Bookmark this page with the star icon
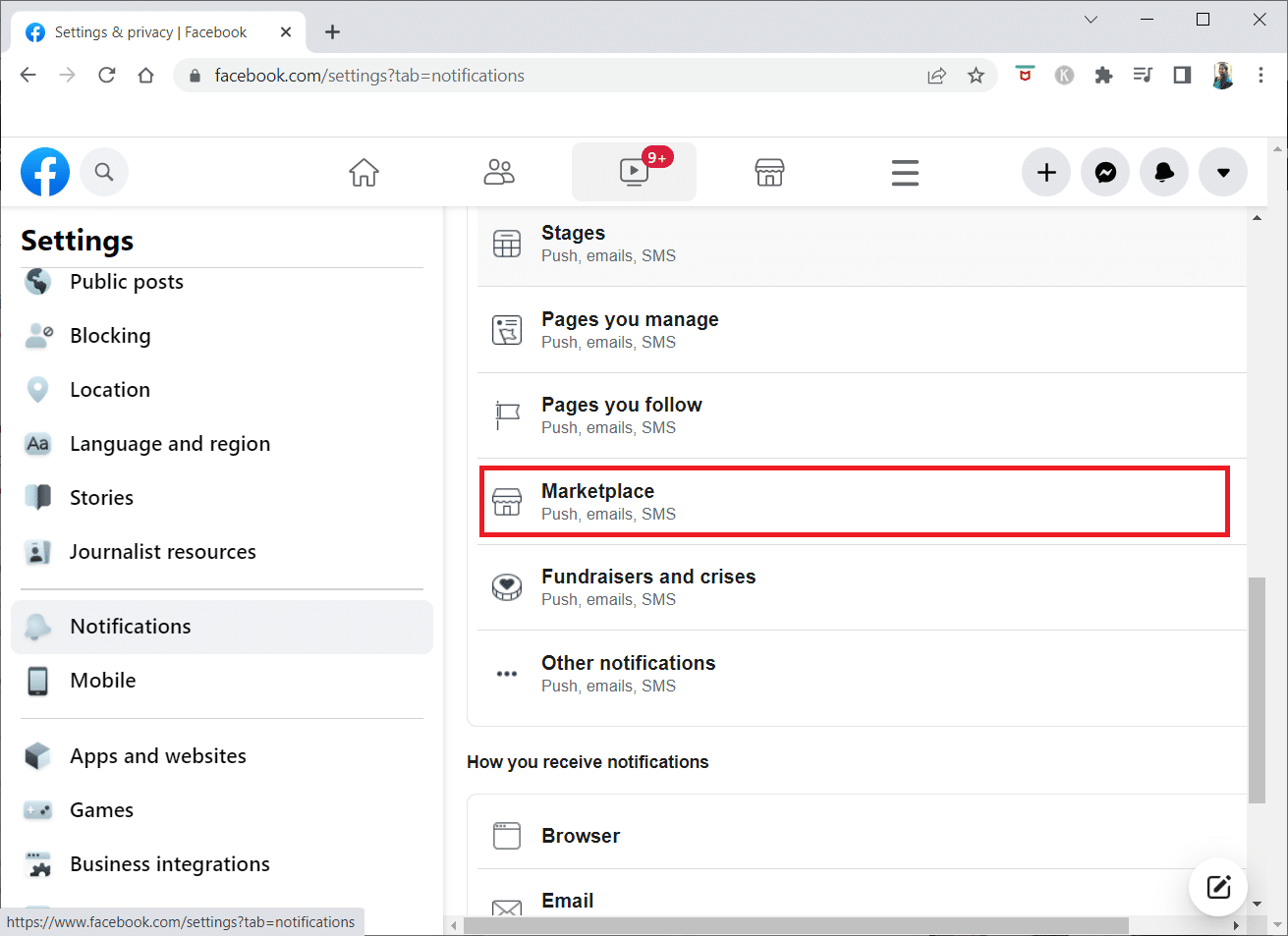 click(976, 76)
